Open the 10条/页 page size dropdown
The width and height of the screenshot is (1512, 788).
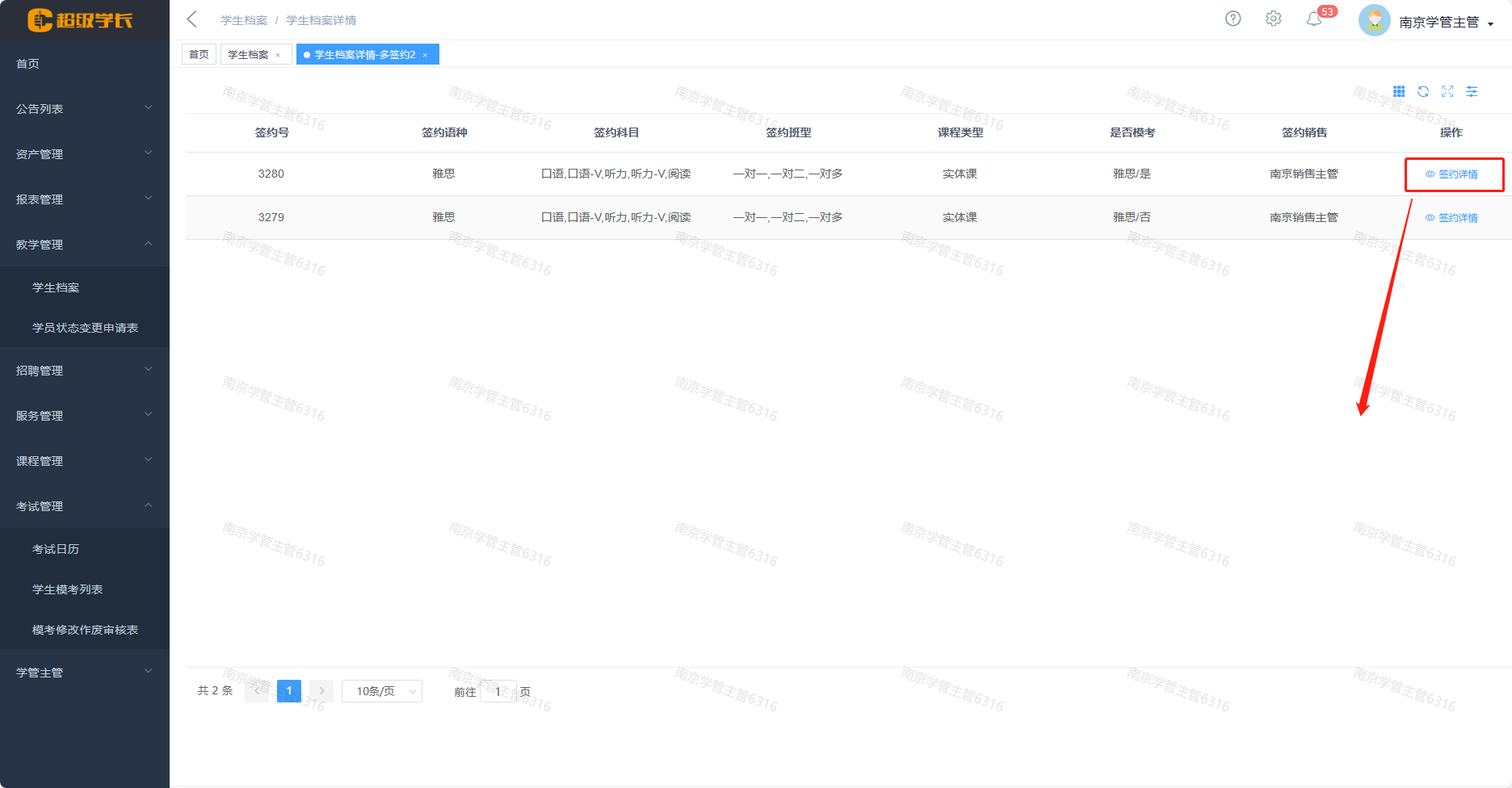(x=381, y=691)
